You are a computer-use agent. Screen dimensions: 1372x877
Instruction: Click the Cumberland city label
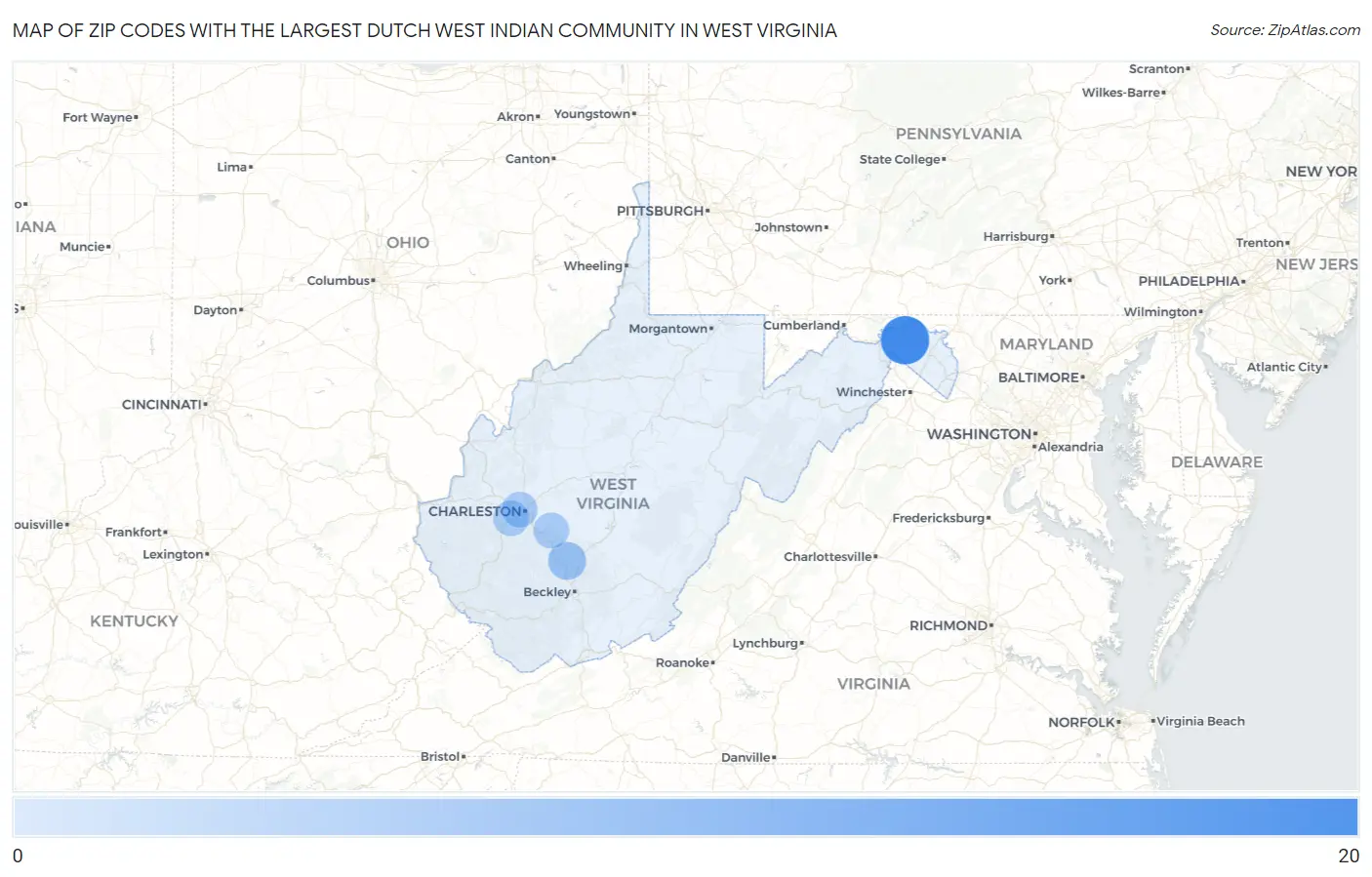802,325
